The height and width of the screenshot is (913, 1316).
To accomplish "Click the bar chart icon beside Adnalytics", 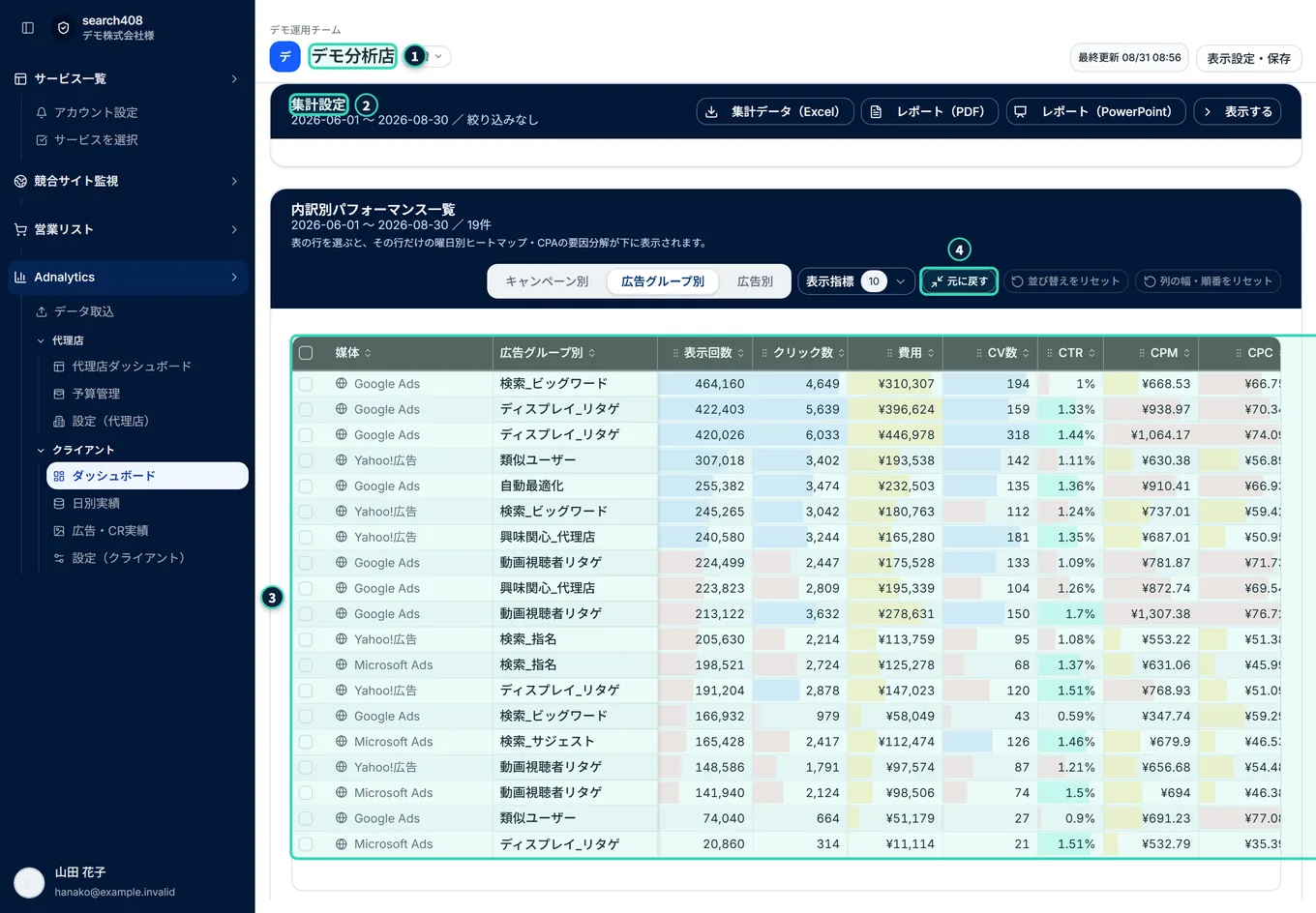I will (x=20, y=277).
